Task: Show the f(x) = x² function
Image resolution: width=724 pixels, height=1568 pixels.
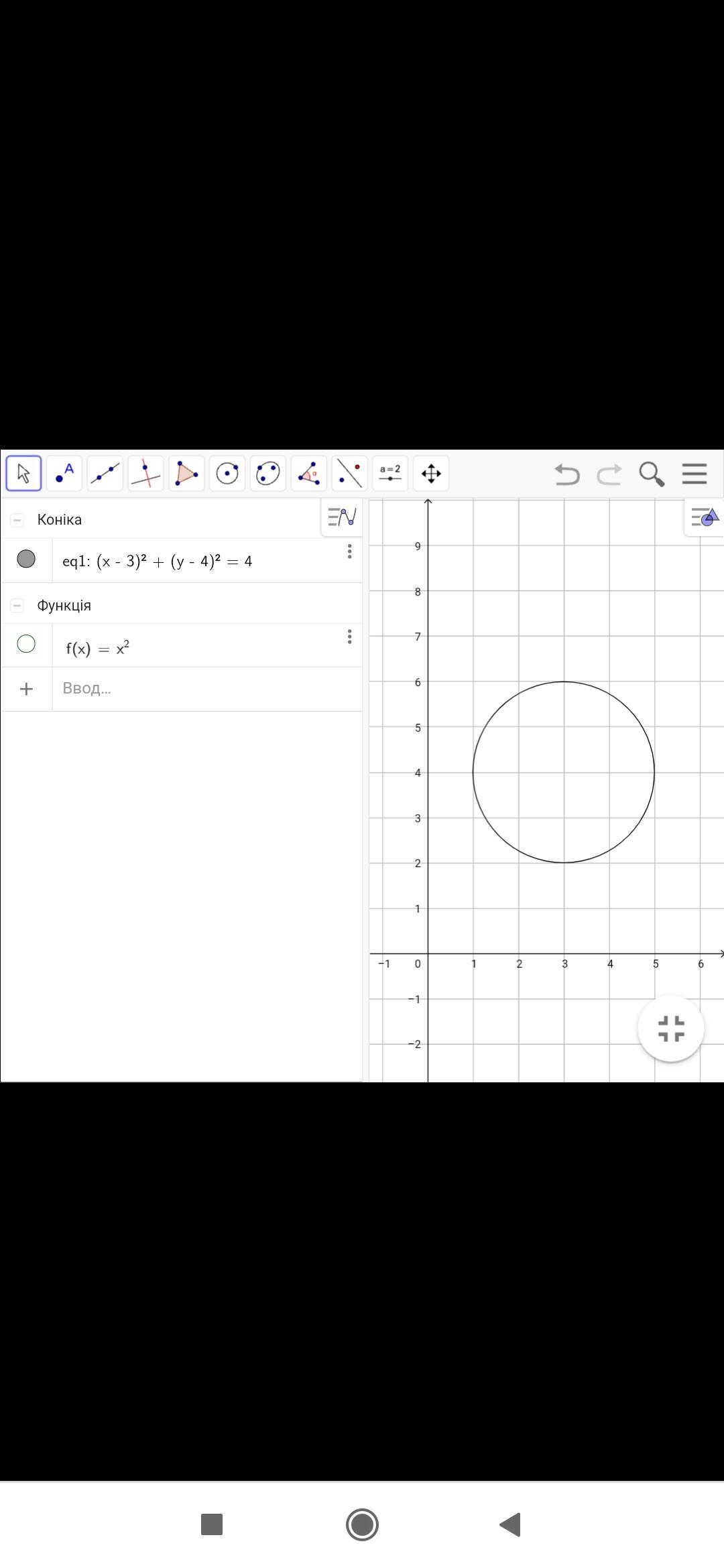Action: tap(26, 644)
